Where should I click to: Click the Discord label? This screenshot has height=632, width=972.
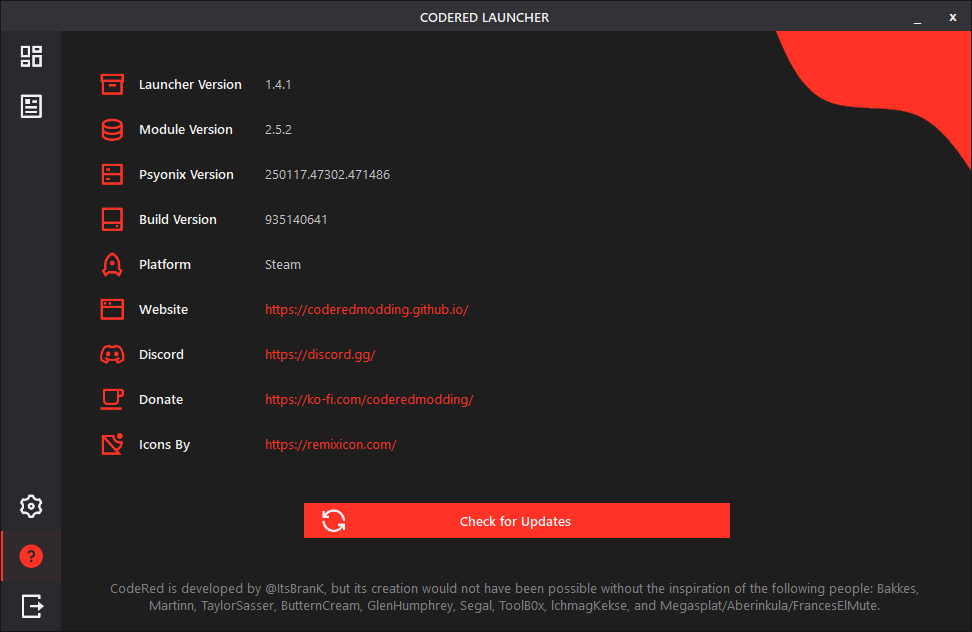[x=161, y=354]
